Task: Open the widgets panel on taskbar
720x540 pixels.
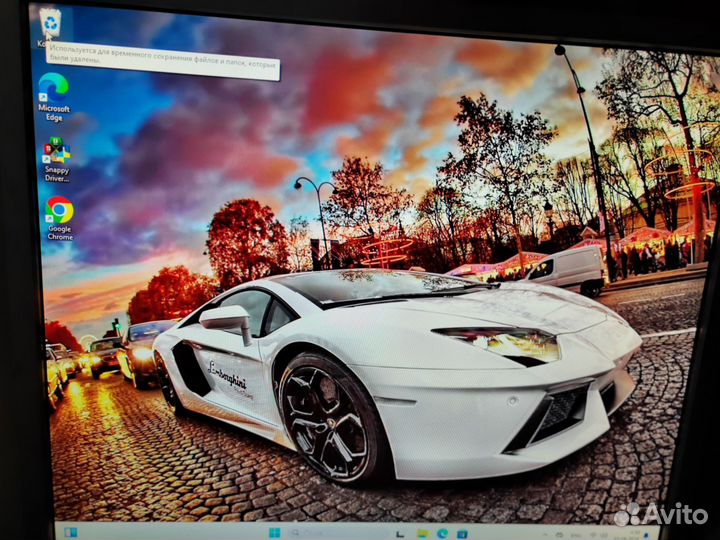Action: click(70, 532)
